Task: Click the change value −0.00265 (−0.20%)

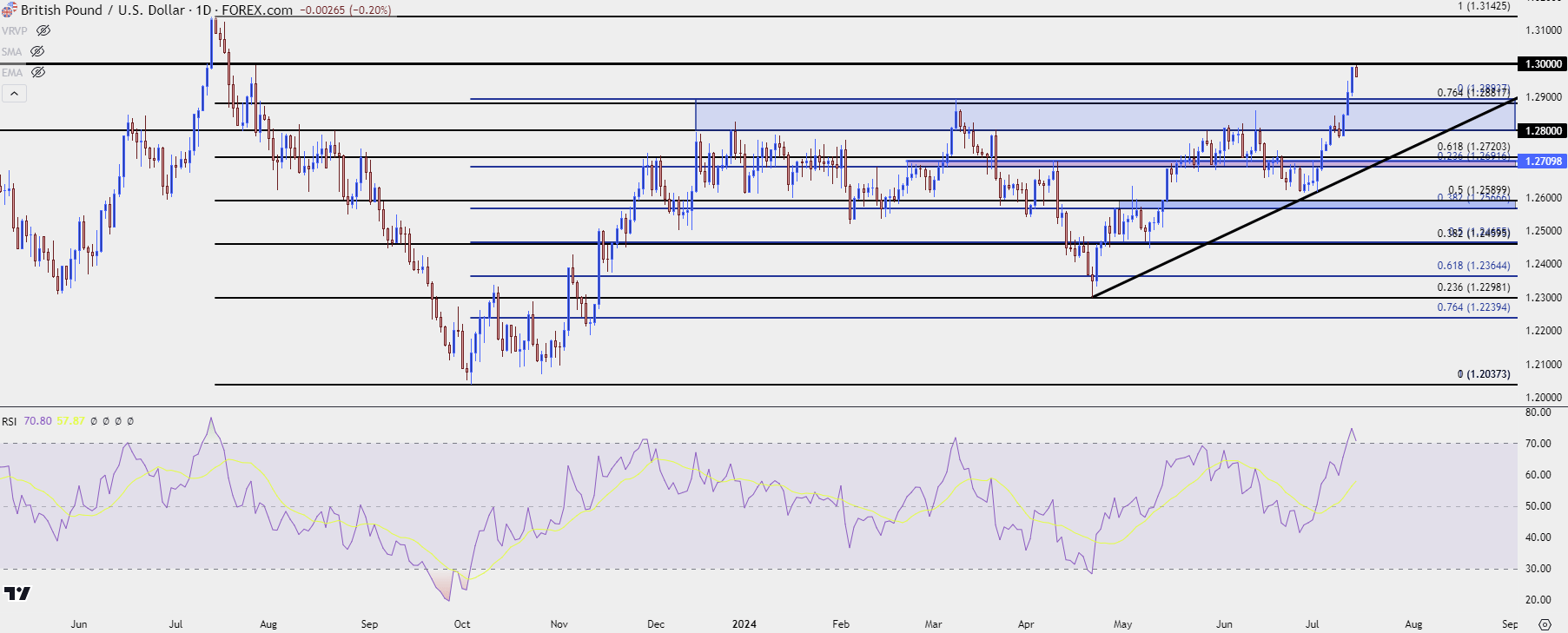Action: [x=346, y=10]
